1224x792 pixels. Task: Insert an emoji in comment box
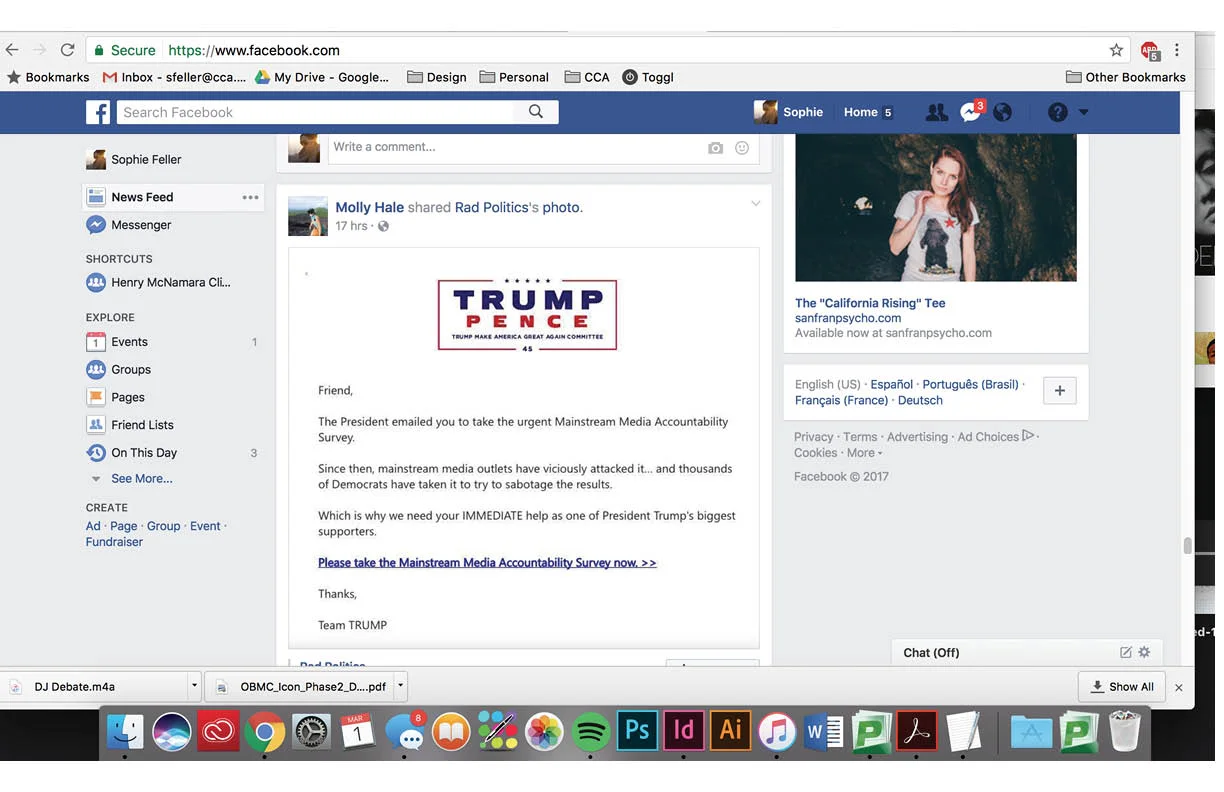pyautogui.click(x=742, y=148)
